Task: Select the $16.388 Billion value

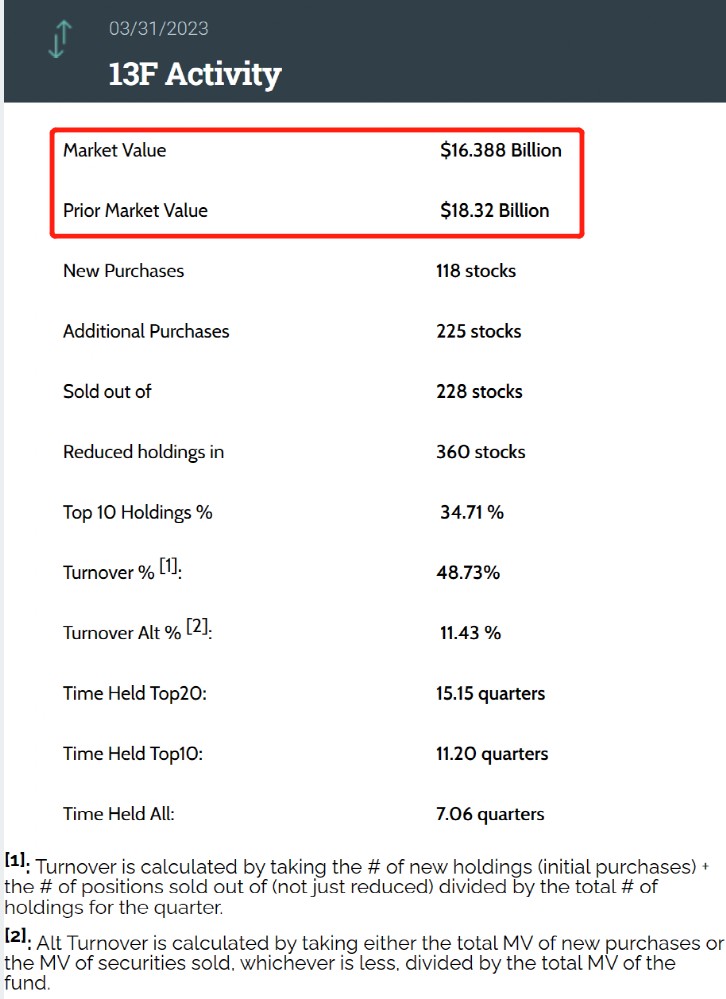Action: [x=500, y=150]
